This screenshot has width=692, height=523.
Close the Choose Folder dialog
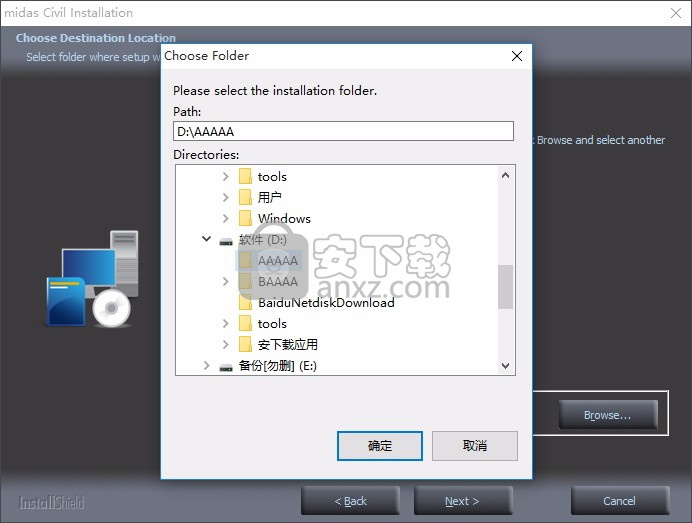[x=517, y=56]
